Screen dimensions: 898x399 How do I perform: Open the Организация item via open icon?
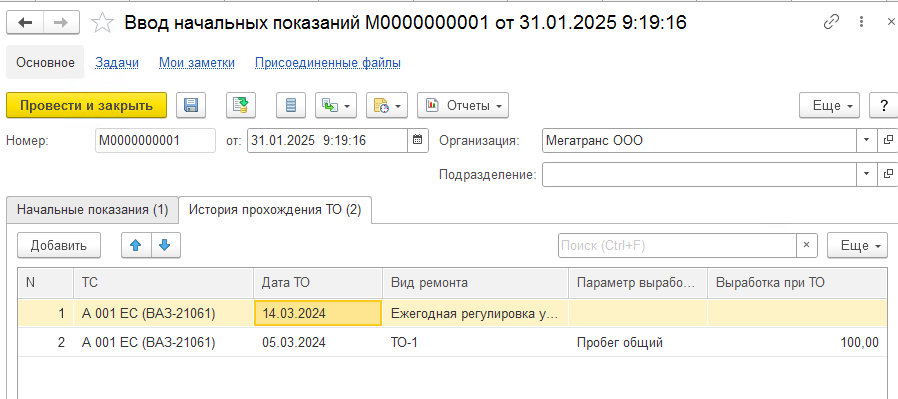tap(888, 140)
